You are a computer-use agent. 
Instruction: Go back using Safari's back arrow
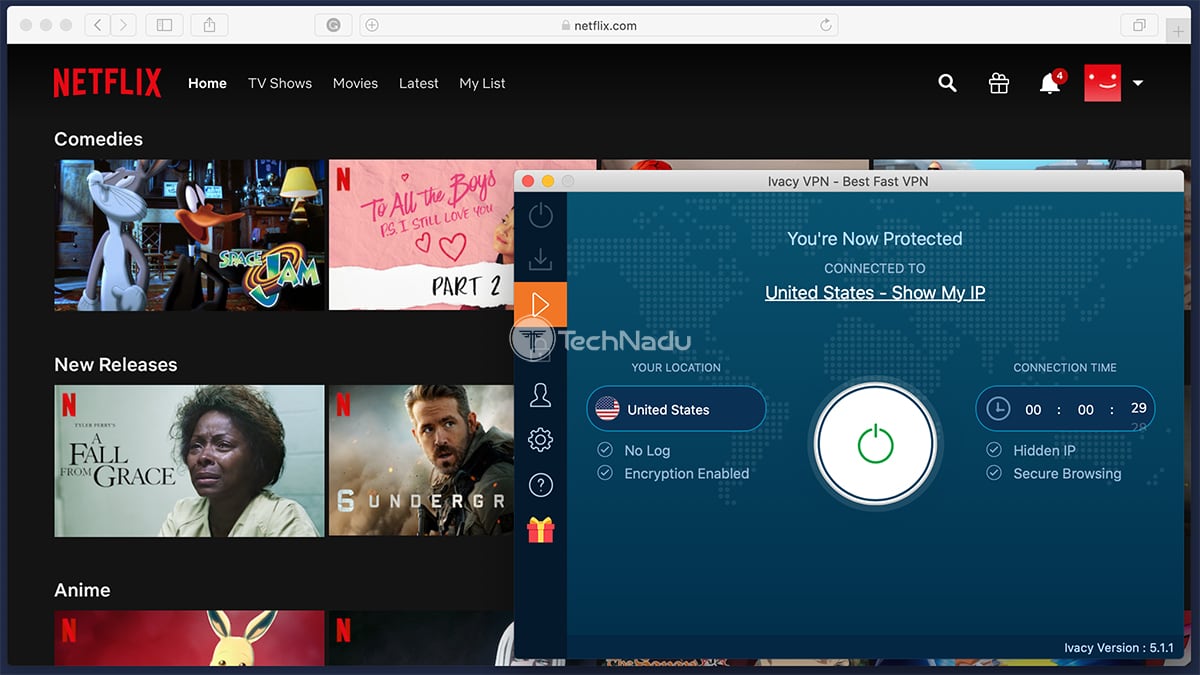[98, 25]
